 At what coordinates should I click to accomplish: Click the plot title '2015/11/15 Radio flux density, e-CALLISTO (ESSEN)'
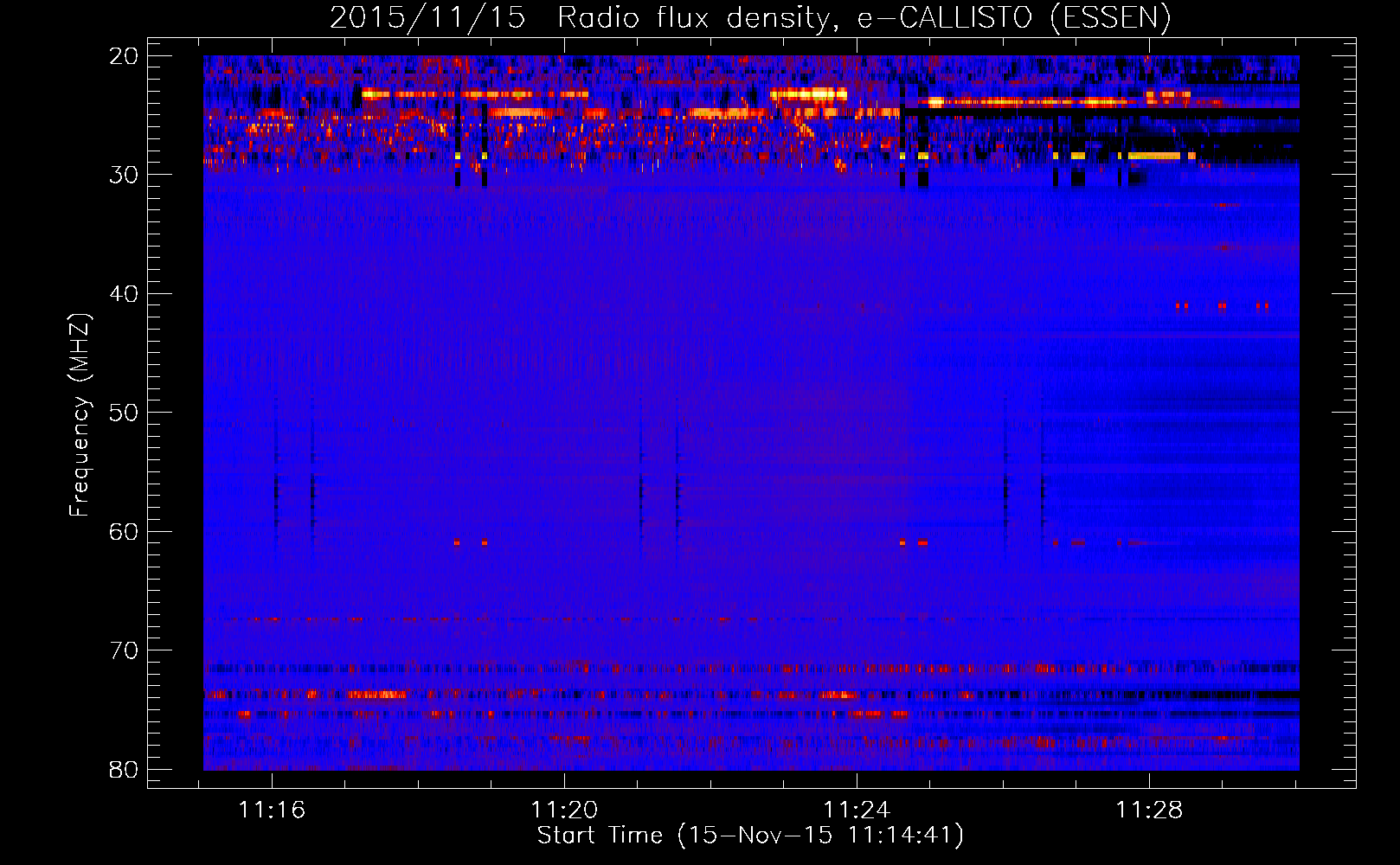pyautogui.click(x=750, y=17)
